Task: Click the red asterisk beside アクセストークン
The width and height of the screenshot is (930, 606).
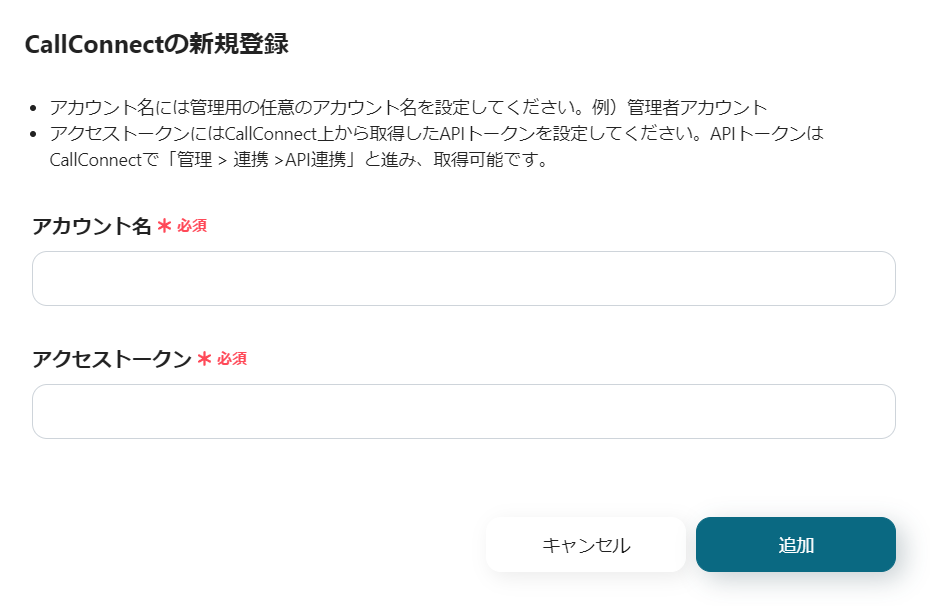Action: point(202,357)
